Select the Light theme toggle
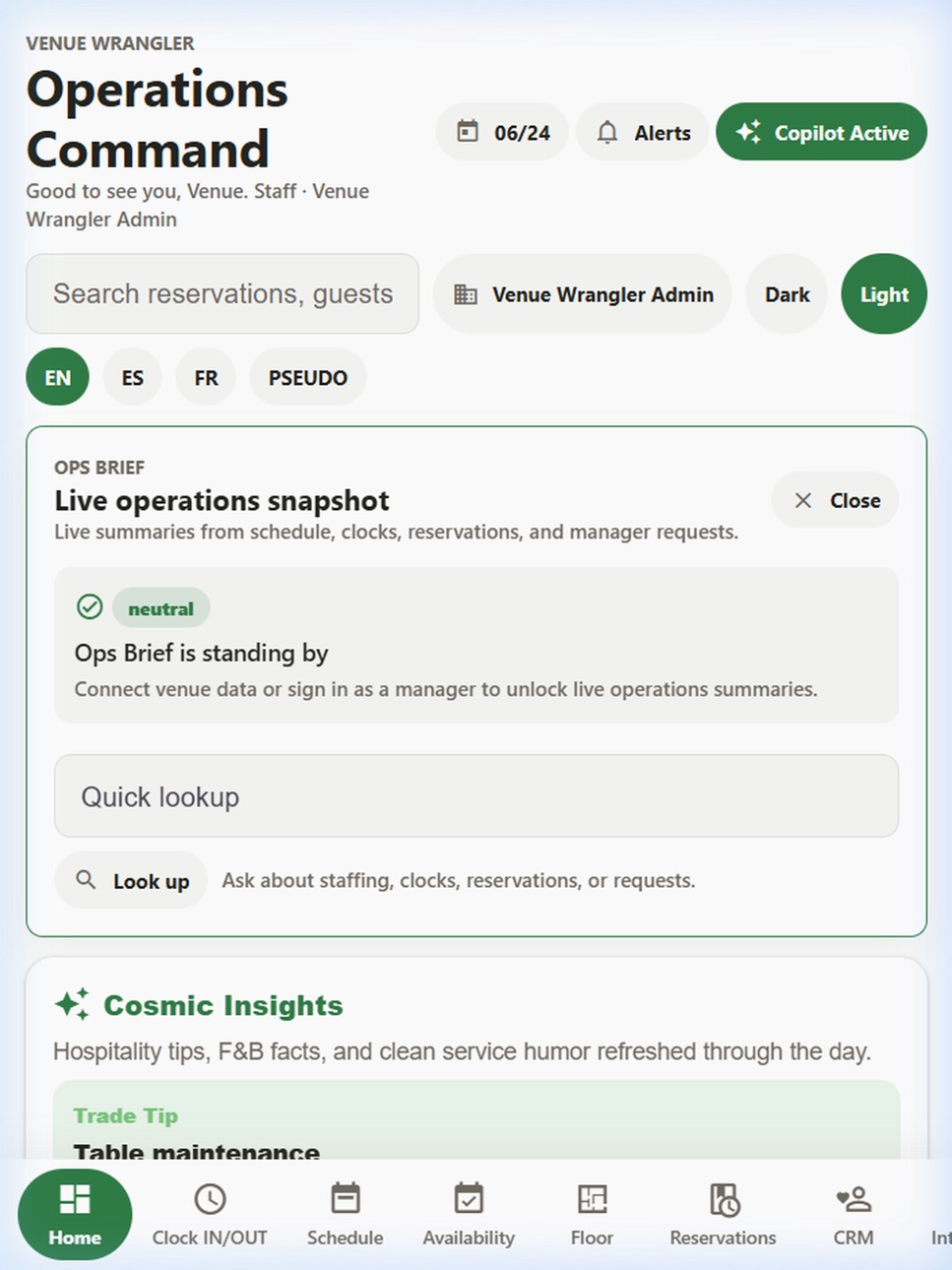 (884, 294)
